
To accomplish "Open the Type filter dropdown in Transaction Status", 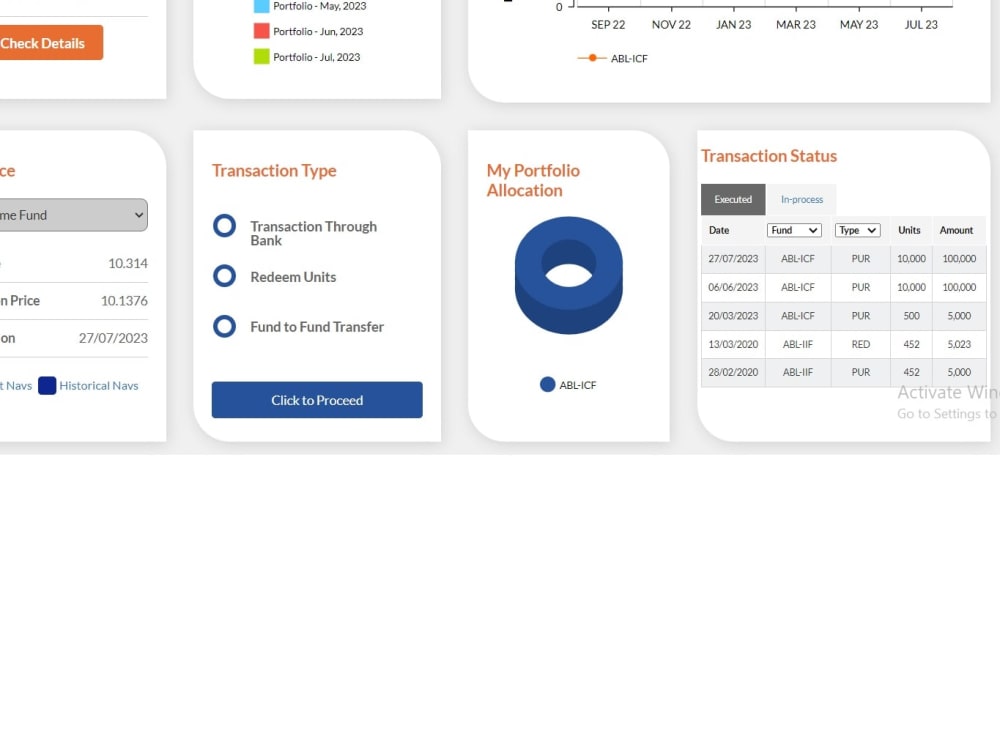I will point(857,230).
